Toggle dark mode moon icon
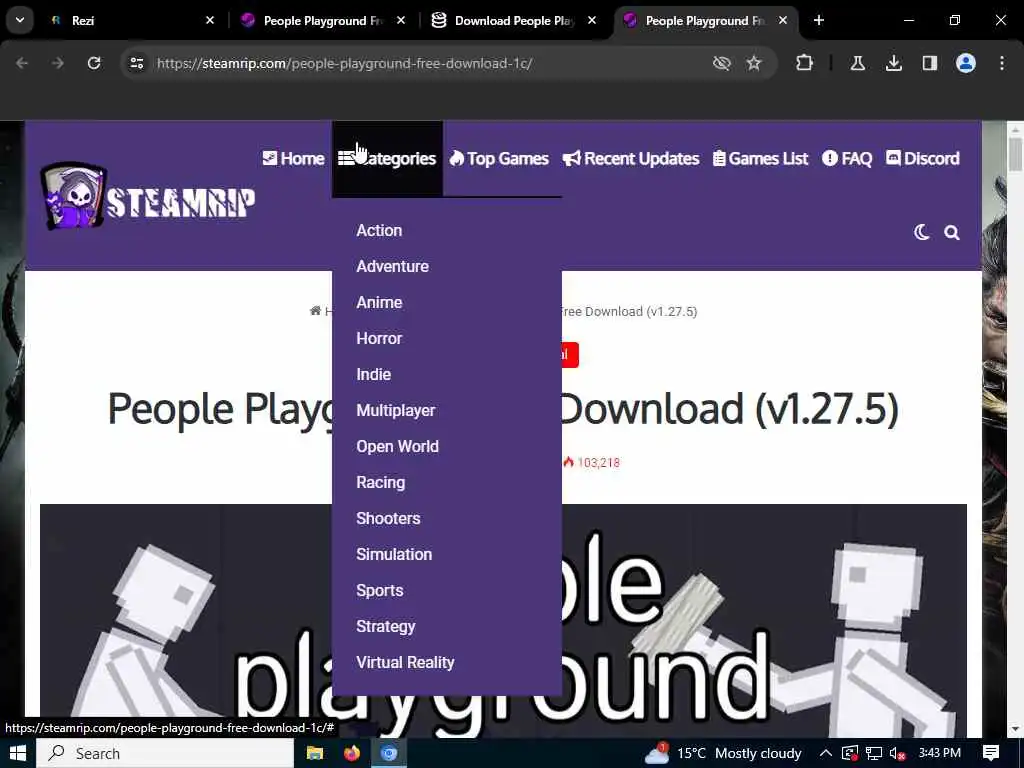 click(921, 232)
